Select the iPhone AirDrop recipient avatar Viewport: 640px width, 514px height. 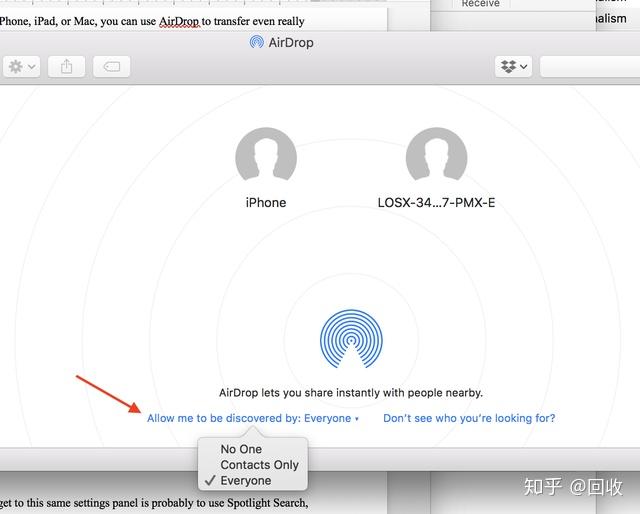coord(266,154)
